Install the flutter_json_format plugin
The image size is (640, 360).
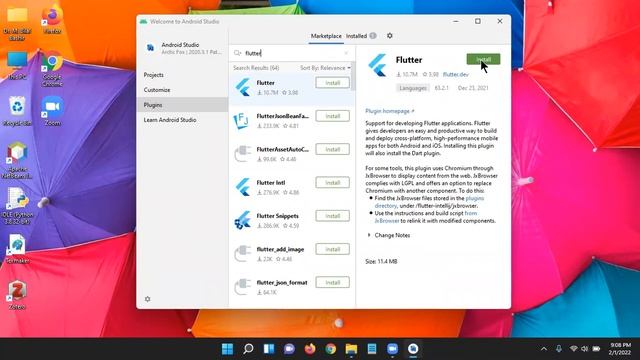pyautogui.click(x=333, y=282)
